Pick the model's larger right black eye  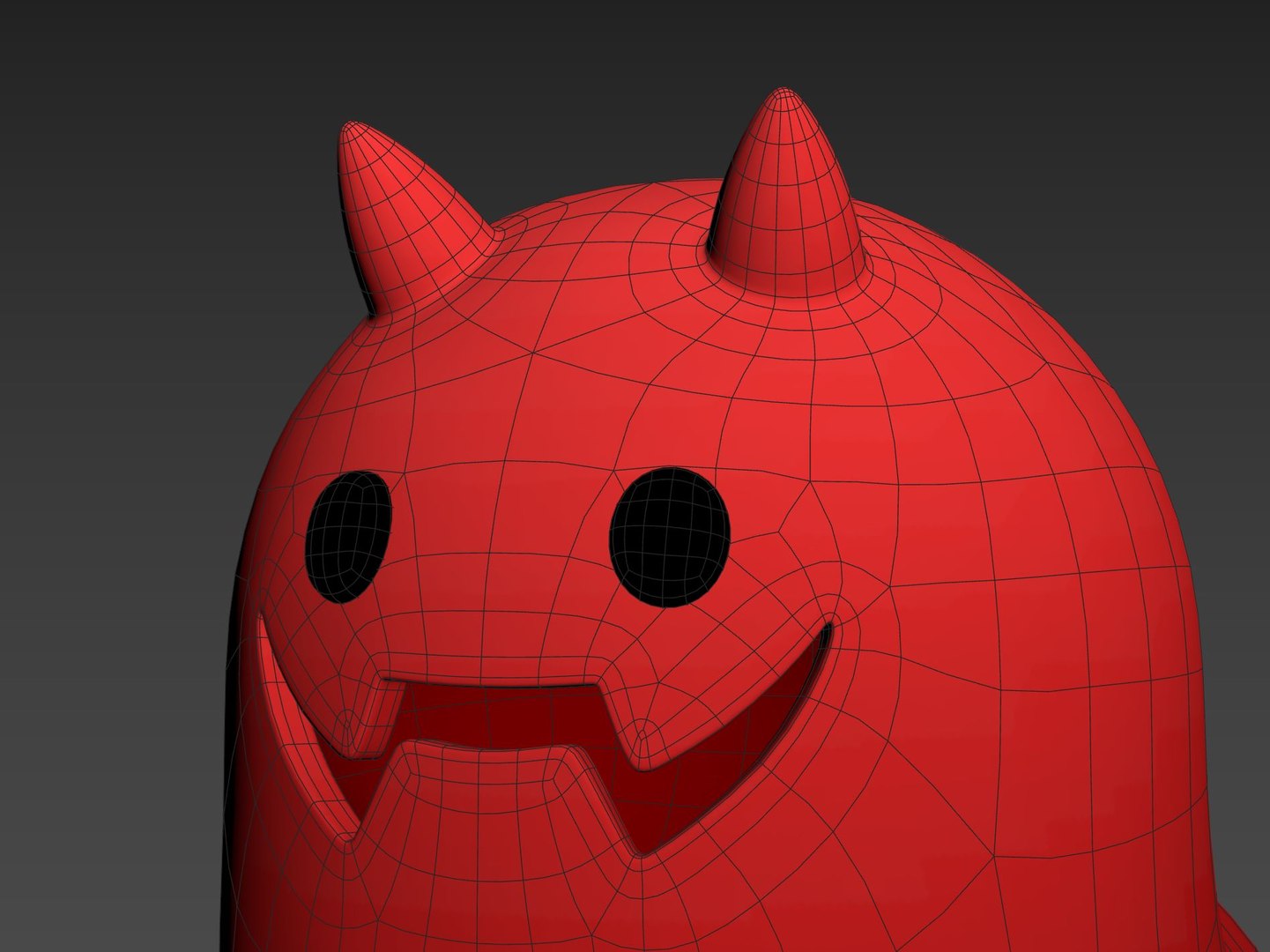pyautogui.click(x=671, y=536)
